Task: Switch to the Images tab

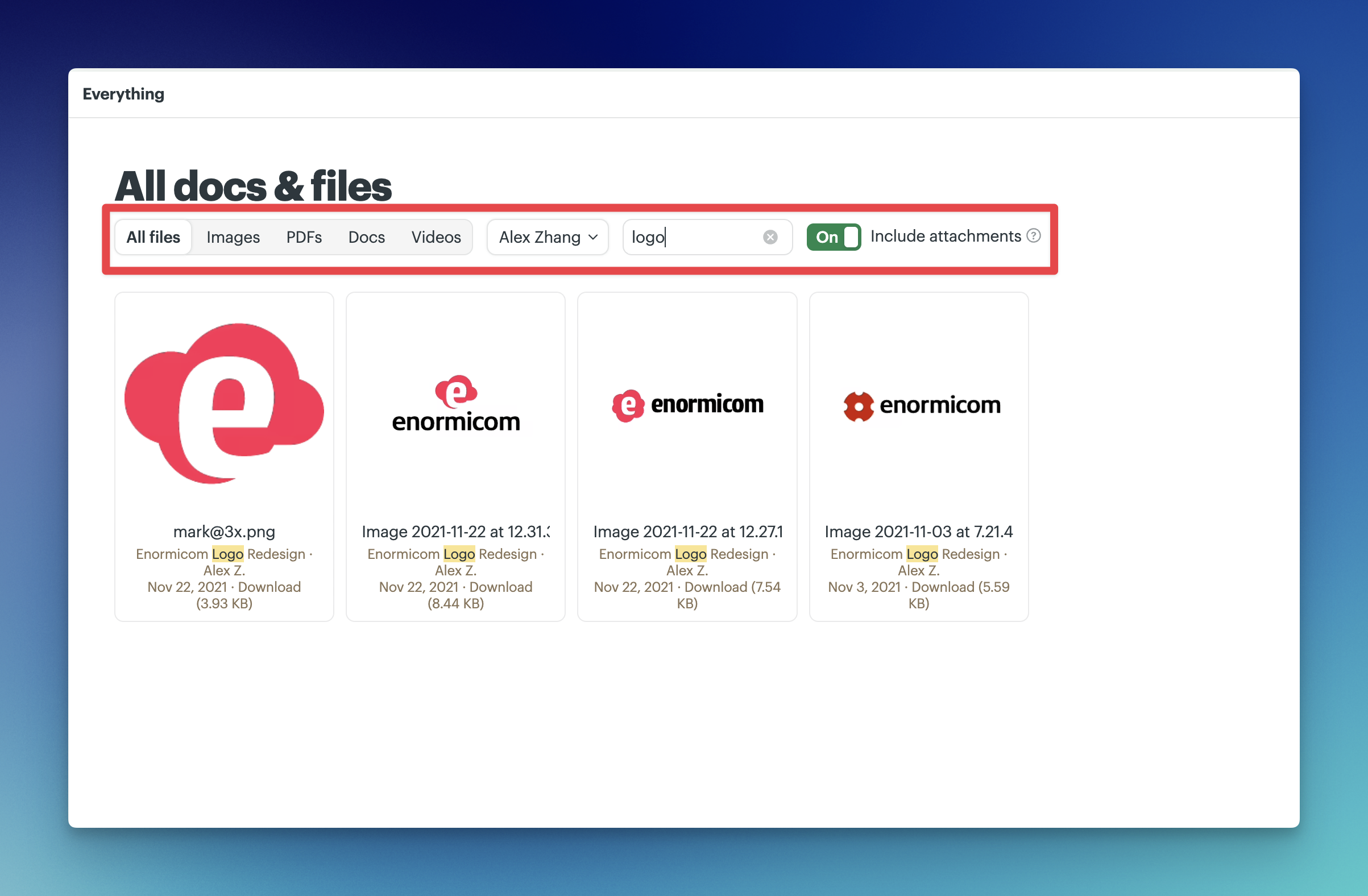Action: pos(233,237)
